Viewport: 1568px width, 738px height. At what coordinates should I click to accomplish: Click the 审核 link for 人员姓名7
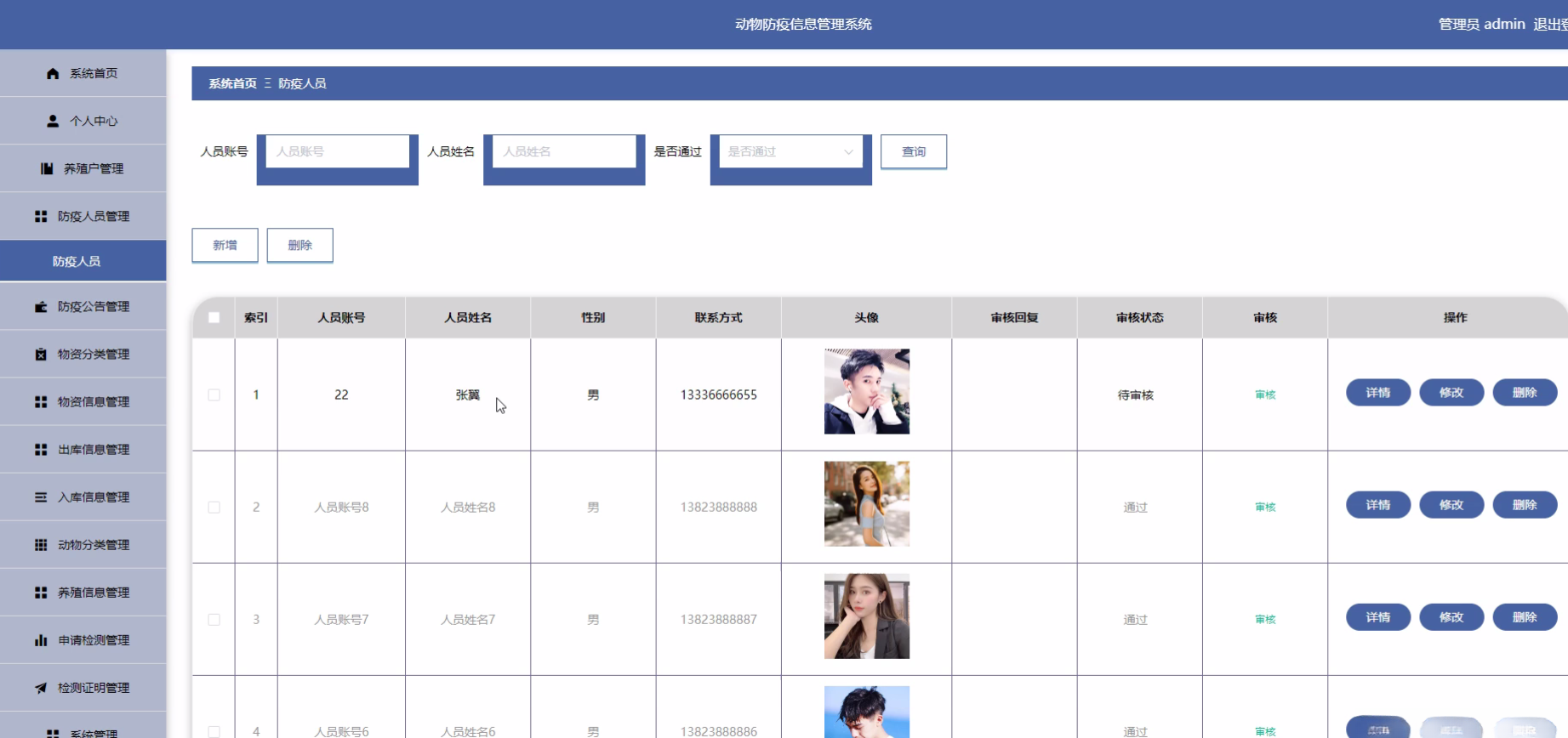[x=1265, y=619]
